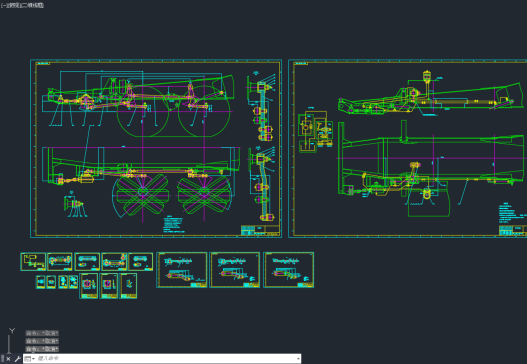Open command line customize wrench menu
The height and width of the screenshot is (364, 527).
17,359
